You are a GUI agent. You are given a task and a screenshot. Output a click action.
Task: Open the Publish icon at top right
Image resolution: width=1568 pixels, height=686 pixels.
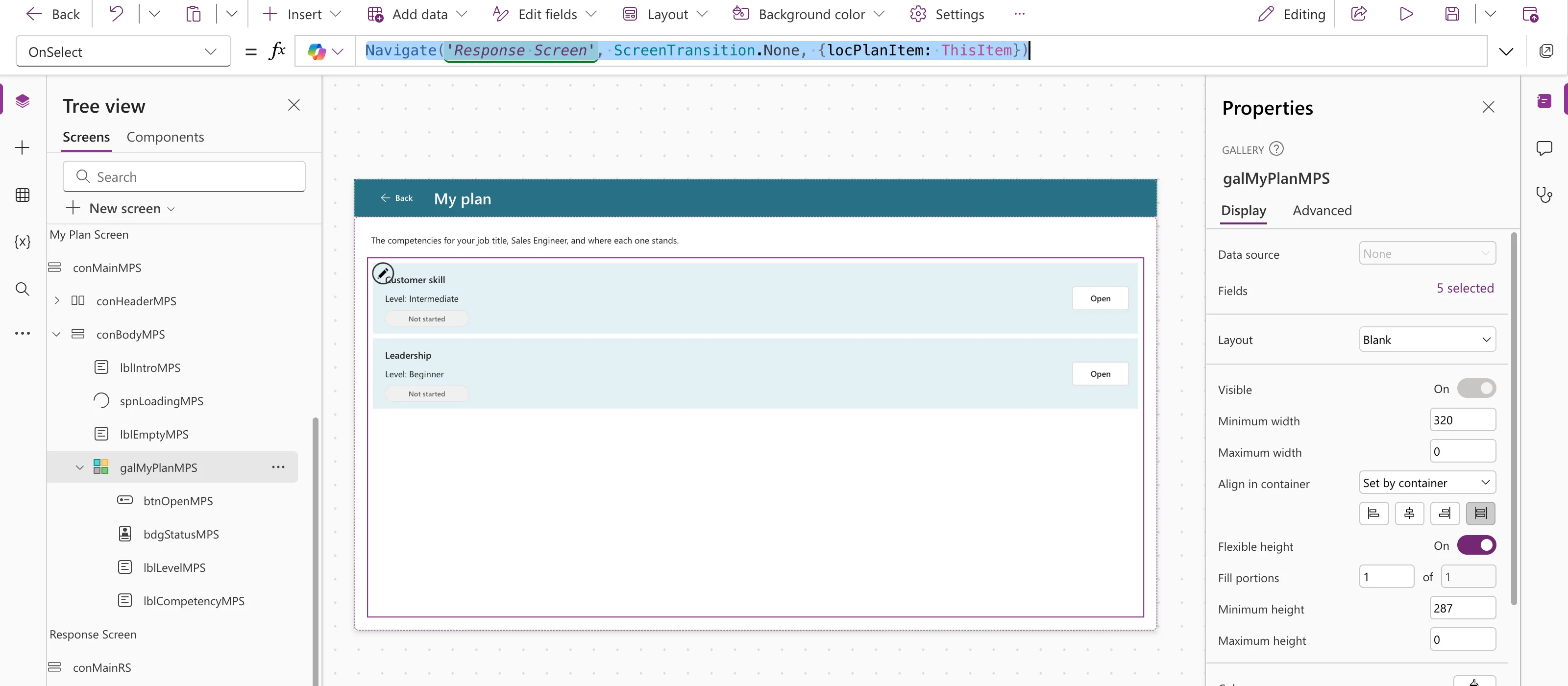point(1530,13)
